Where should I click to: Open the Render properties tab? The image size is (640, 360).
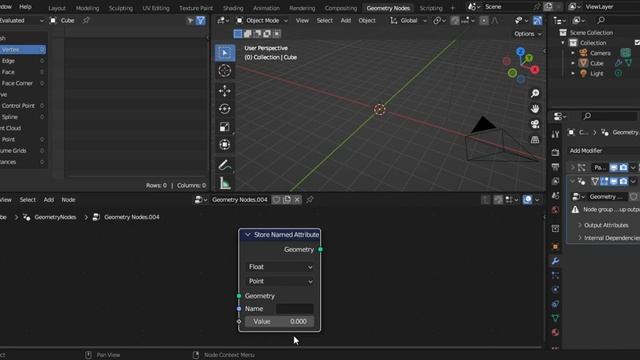[555, 152]
